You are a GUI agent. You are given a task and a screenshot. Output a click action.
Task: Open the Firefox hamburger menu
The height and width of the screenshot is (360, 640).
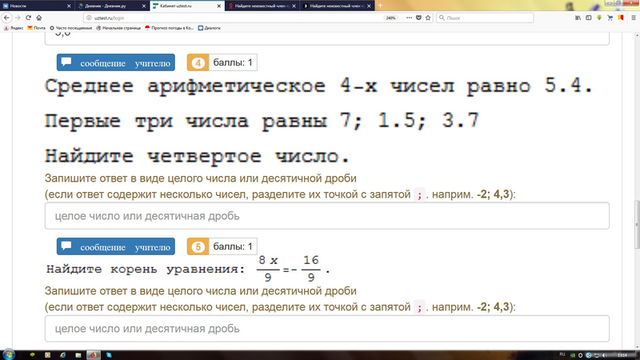point(633,18)
